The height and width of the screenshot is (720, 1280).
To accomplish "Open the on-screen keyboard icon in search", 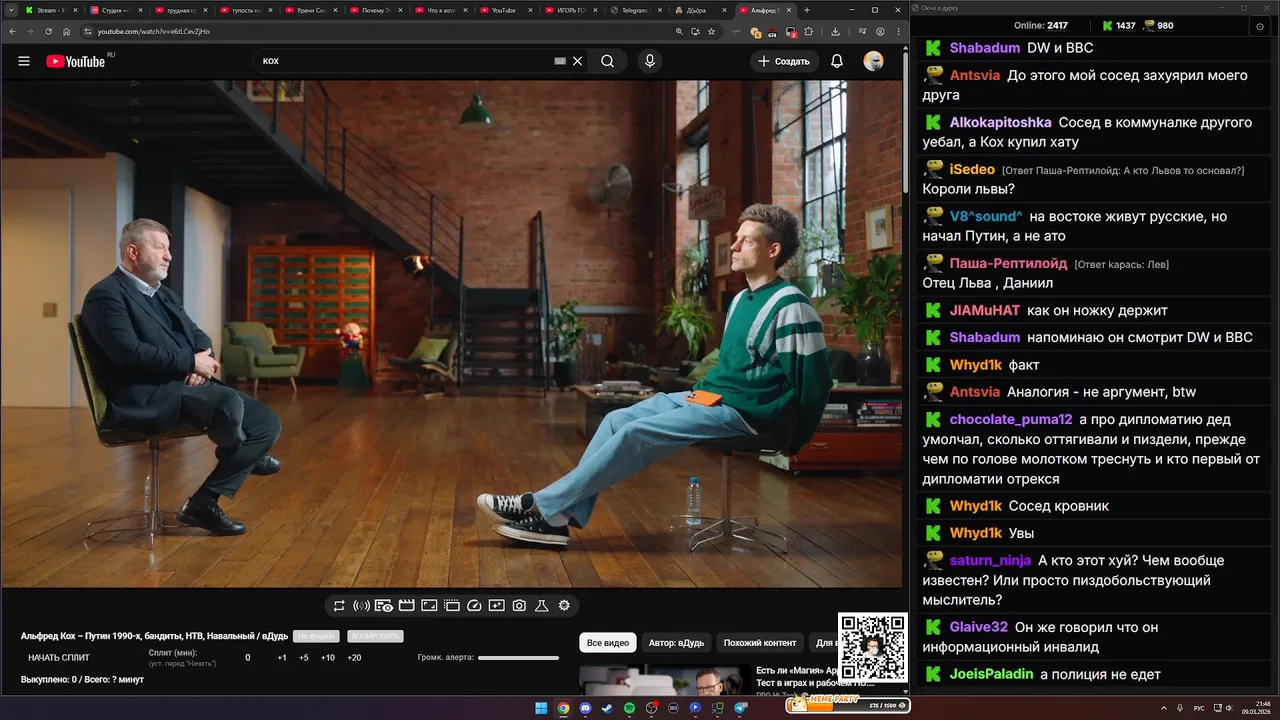I will click(560, 61).
